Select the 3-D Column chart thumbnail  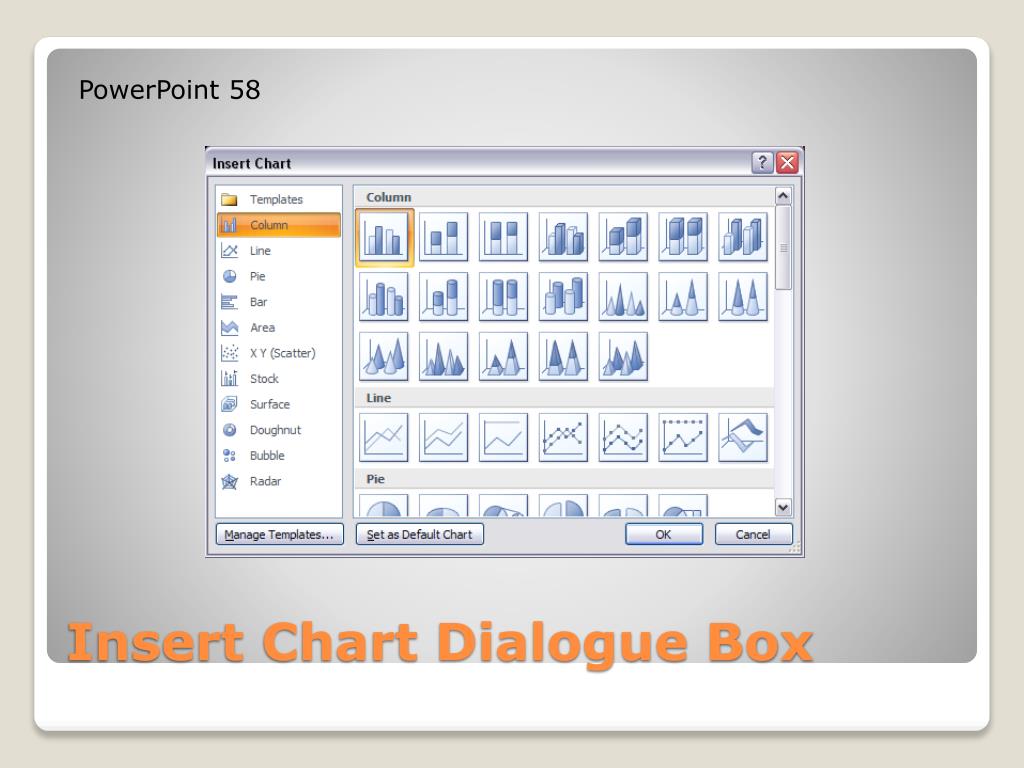point(743,236)
